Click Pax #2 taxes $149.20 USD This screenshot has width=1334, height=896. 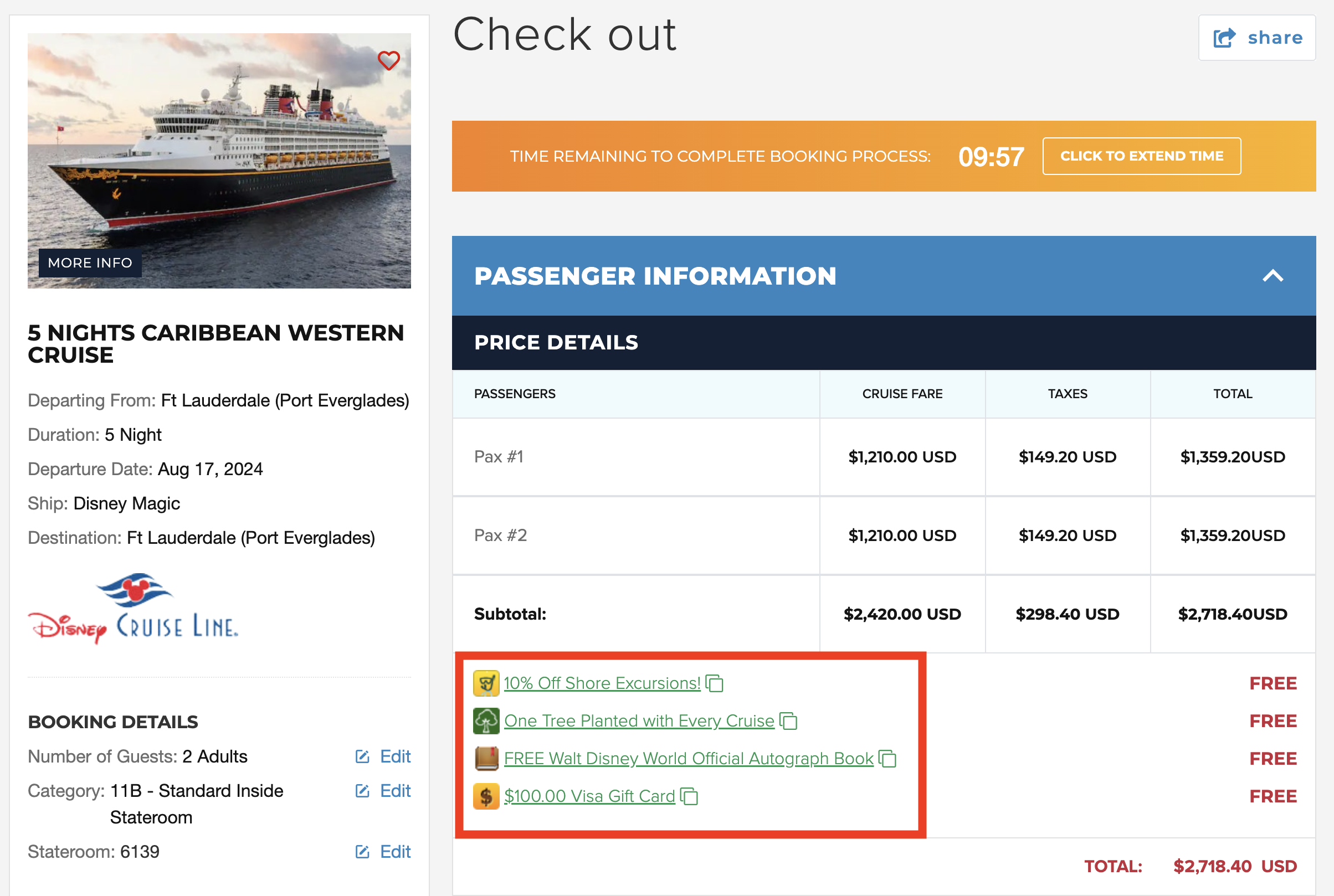[1067, 535]
